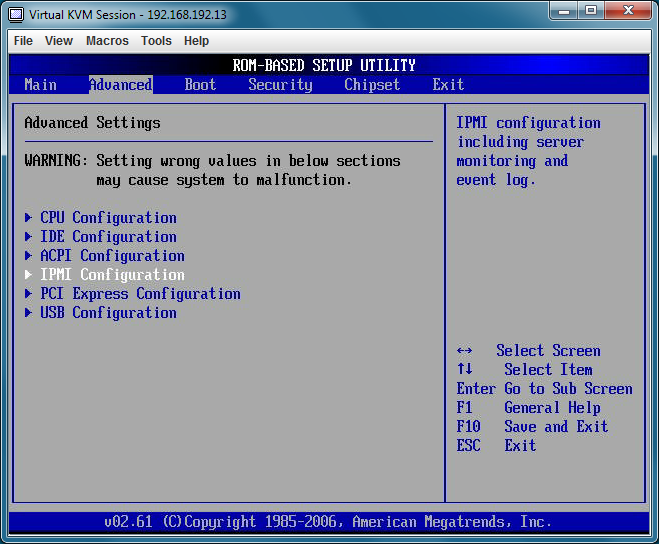659x544 pixels.
Task: Close the Virtual KVM Session window
Action: pyautogui.click(x=628, y=11)
